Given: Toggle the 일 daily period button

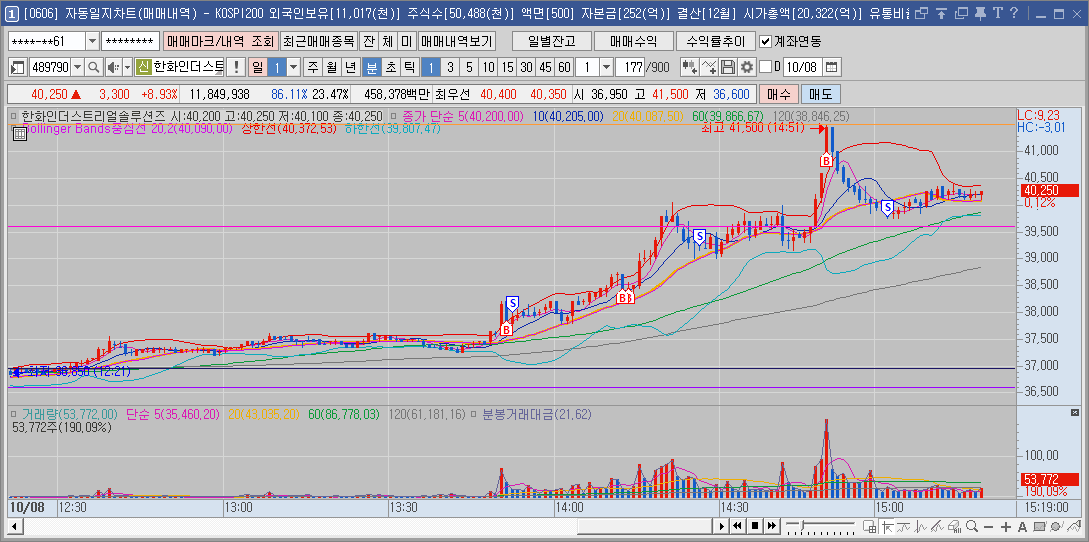Looking at the screenshot, I should click(258, 67).
